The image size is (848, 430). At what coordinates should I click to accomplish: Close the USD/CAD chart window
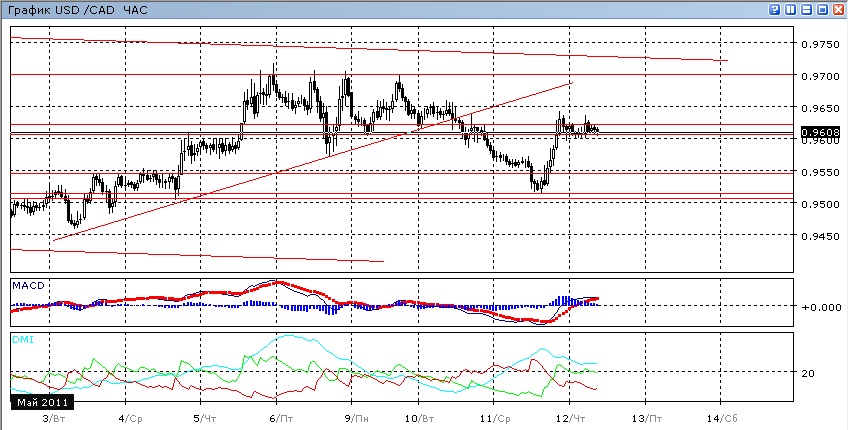tap(838, 9)
